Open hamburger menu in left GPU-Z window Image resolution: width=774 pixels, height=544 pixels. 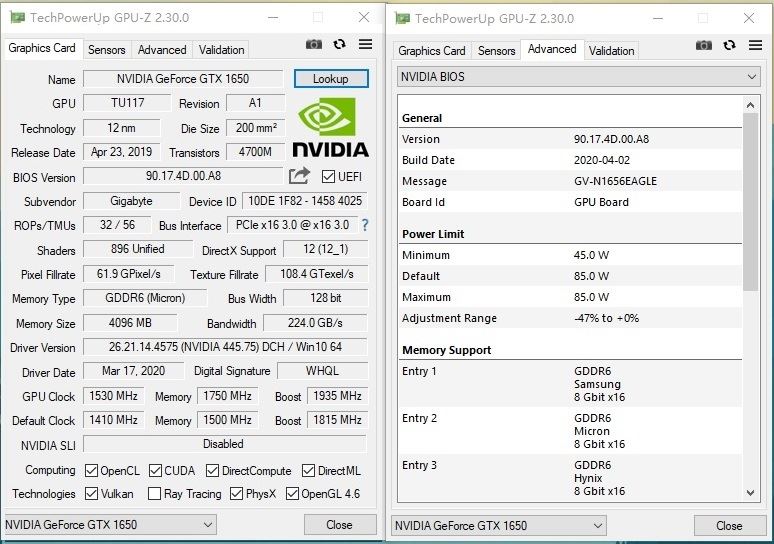(365, 44)
